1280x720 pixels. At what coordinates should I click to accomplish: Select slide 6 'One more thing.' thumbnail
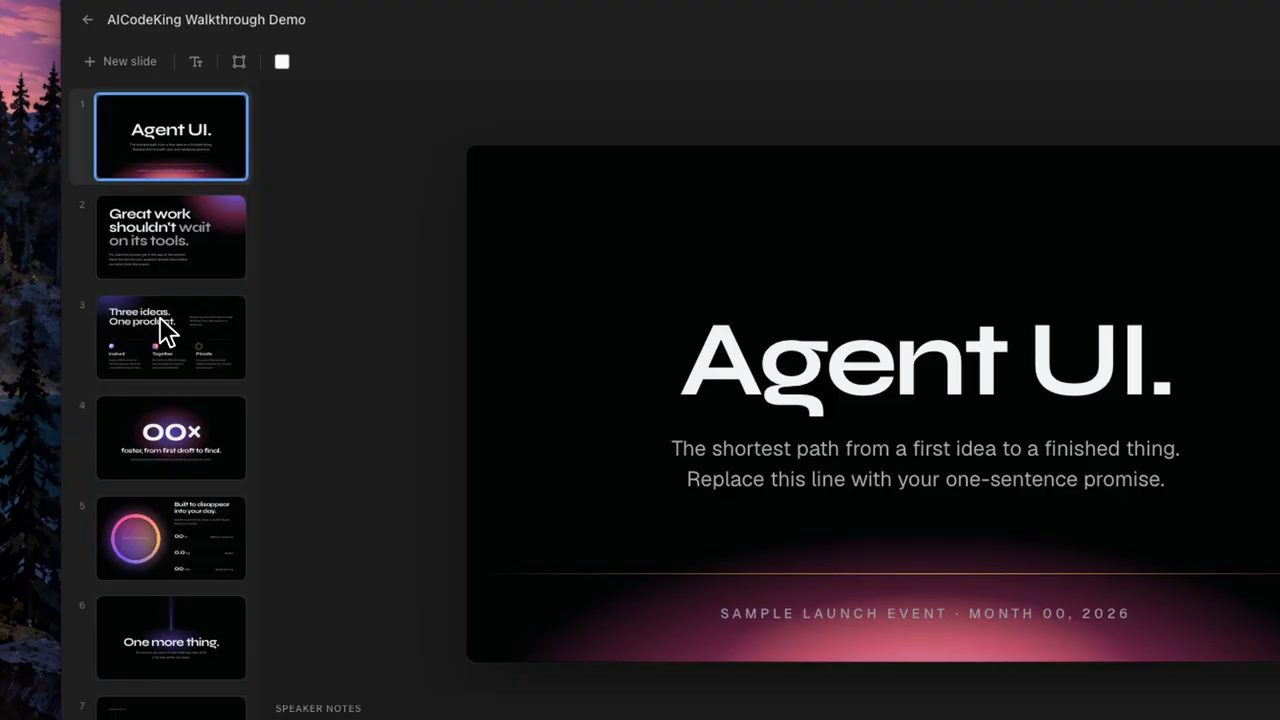(x=171, y=638)
